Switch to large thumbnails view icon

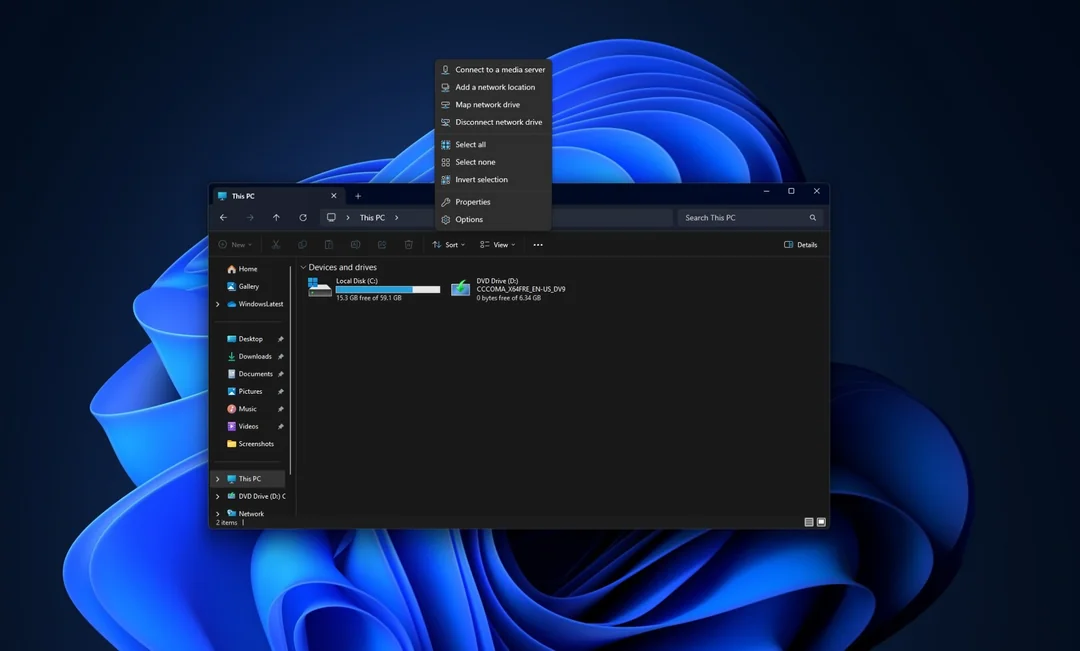pyautogui.click(x=821, y=522)
